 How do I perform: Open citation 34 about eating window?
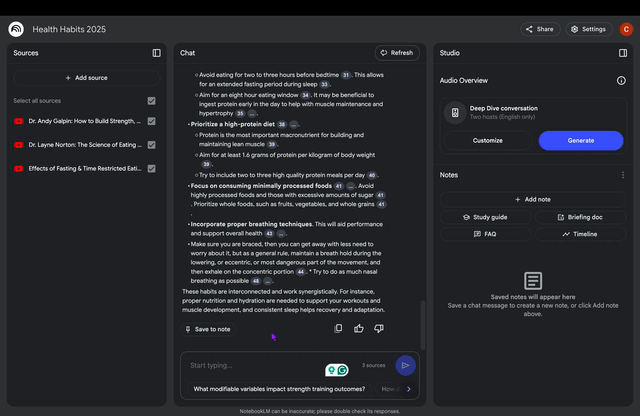305,95
